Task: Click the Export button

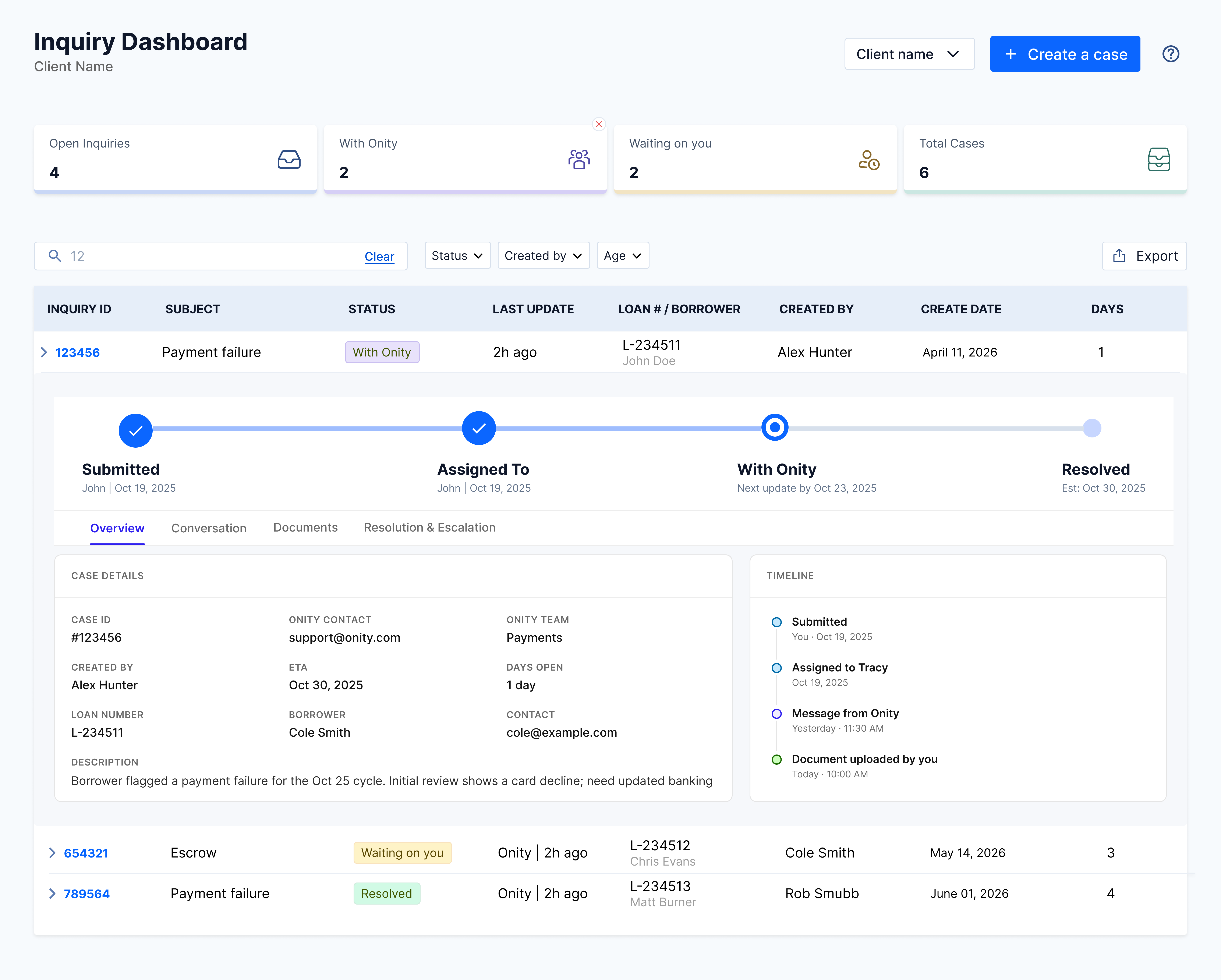Action: (x=1144, y=256)
